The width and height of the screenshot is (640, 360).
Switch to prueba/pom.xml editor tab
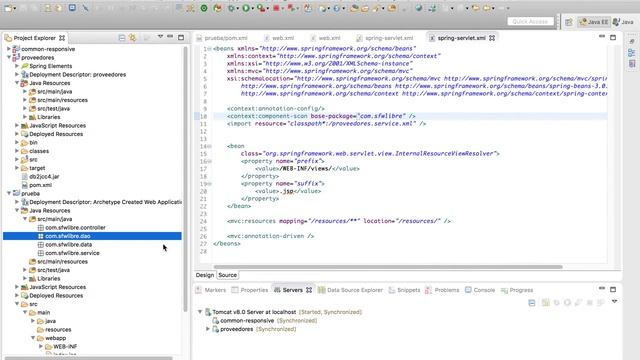[222, 38]
